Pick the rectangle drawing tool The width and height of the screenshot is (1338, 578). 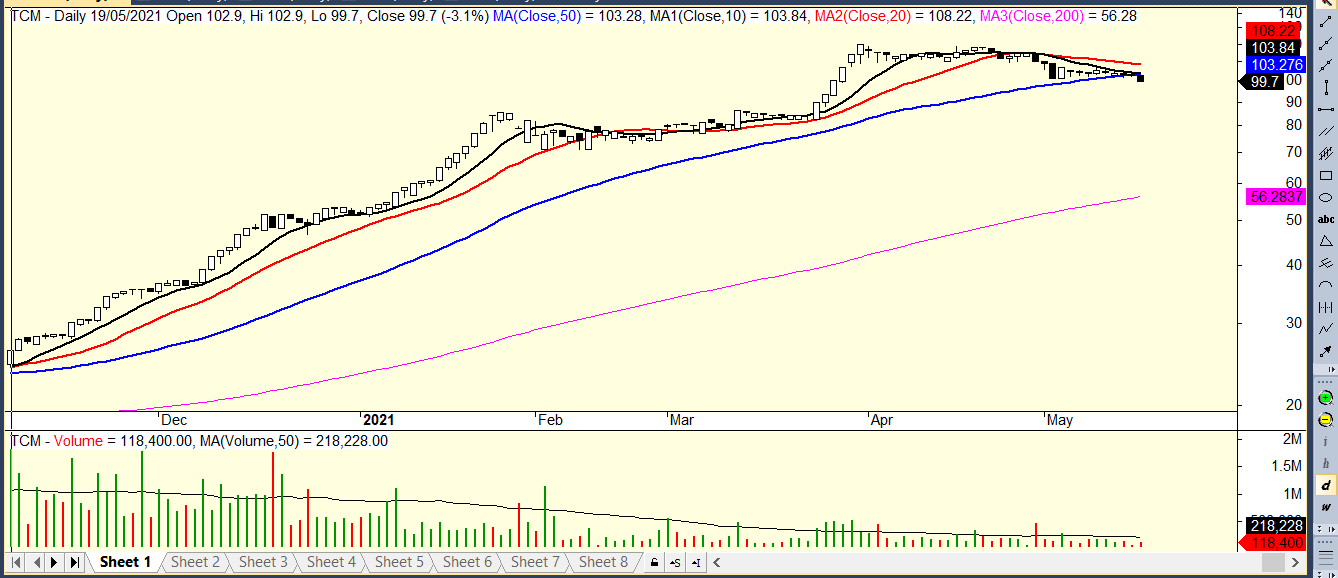1326,175
